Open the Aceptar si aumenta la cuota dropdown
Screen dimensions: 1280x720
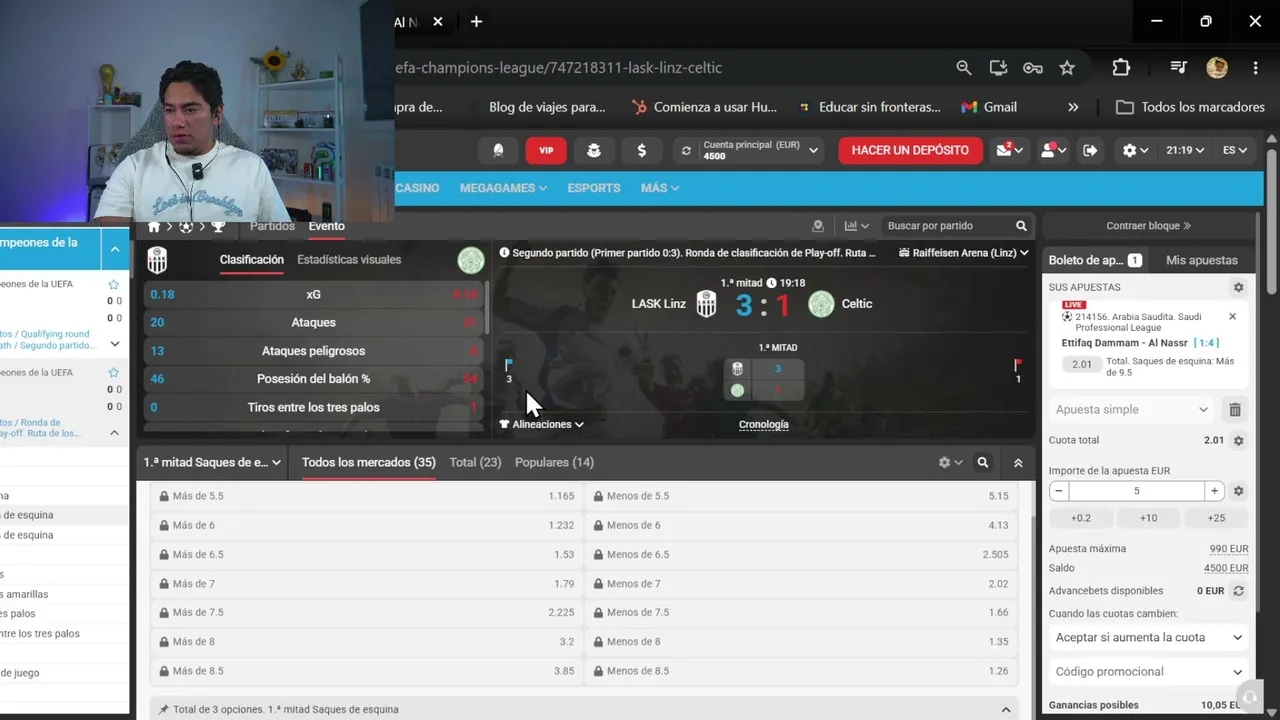1148,638
